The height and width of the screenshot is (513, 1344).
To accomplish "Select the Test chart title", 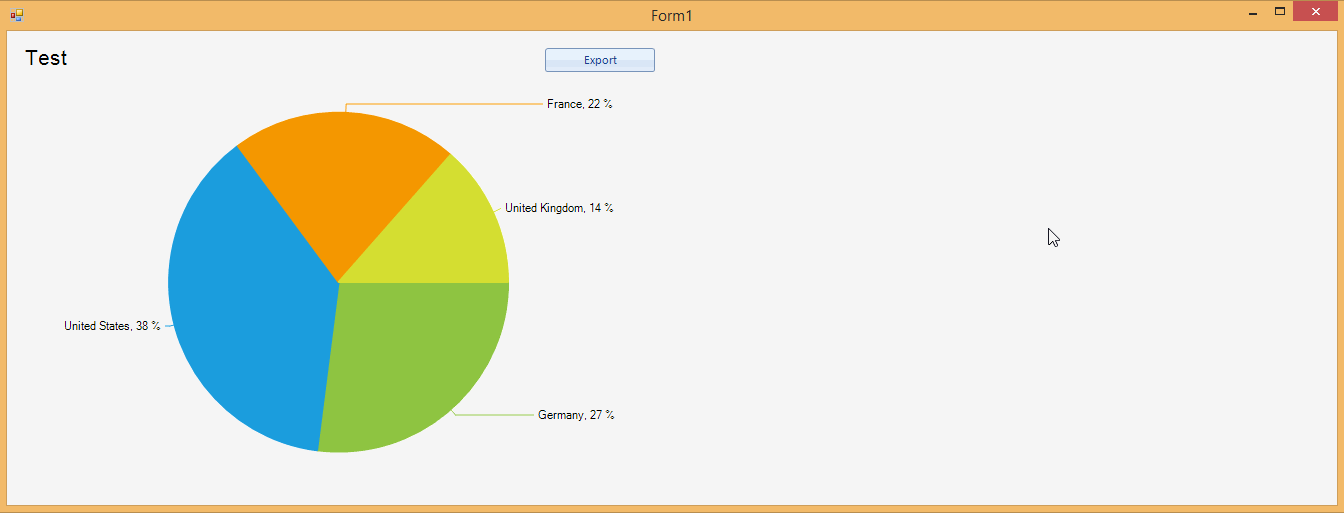I will pyautogui.click(x=46, y=58).
